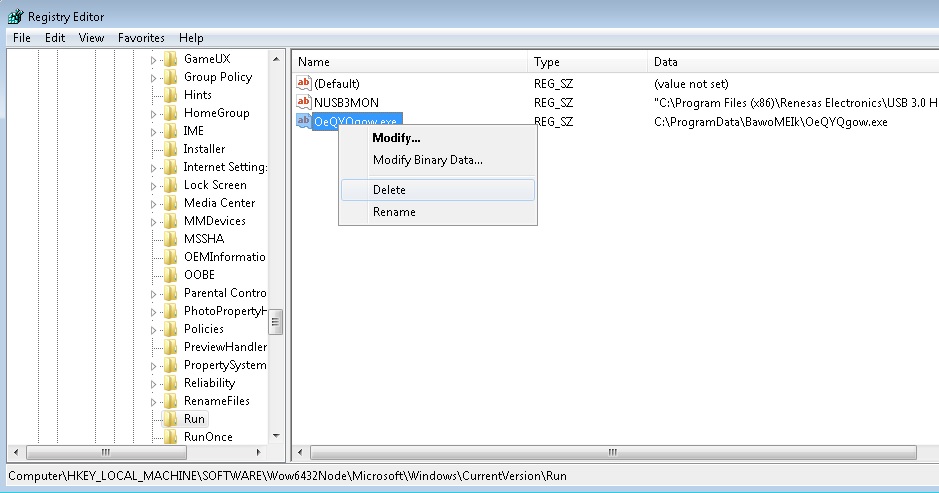Click the MMDevices folder icon

tap(171, 220)
